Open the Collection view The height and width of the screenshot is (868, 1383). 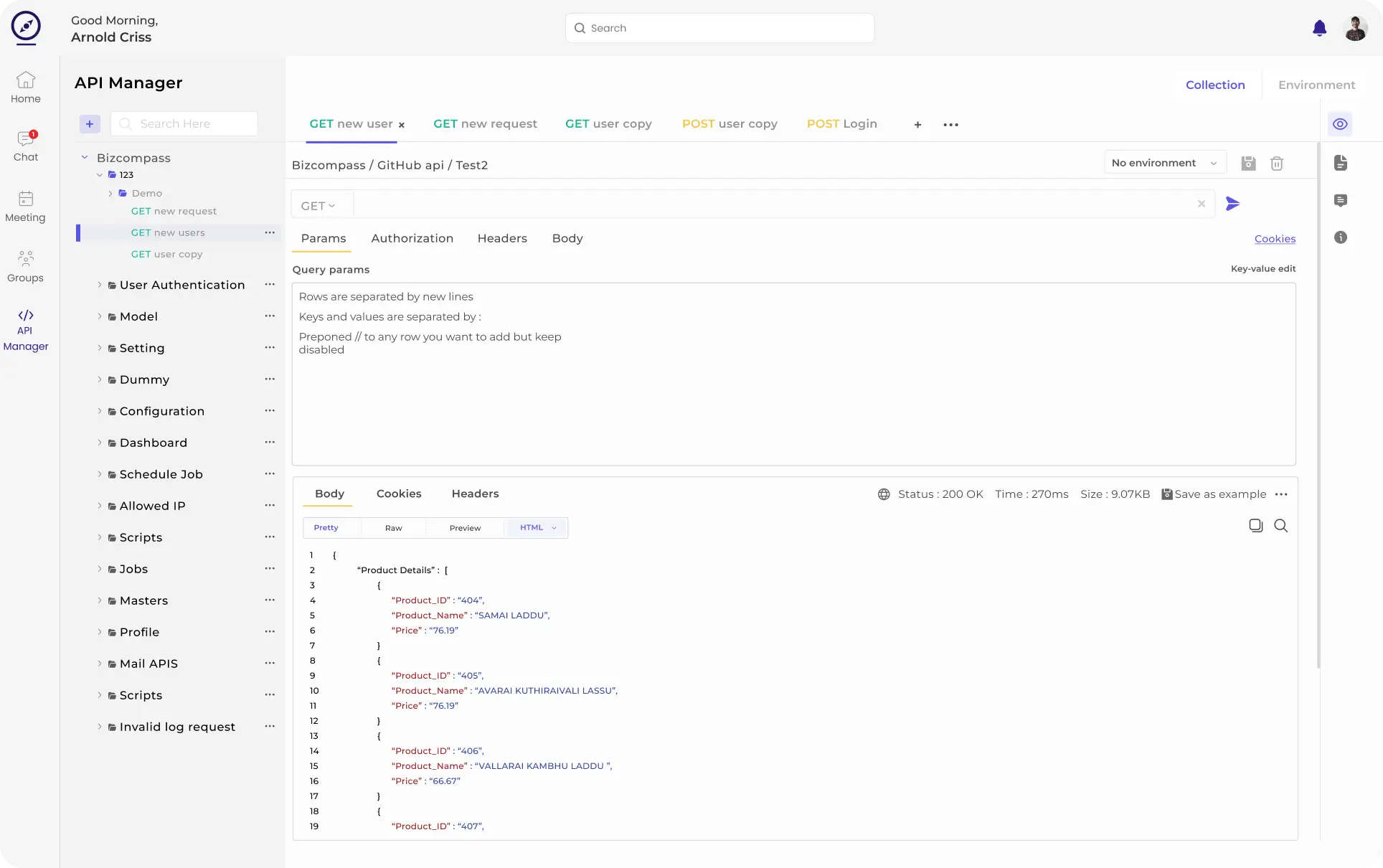click(x=1215, y=85)
